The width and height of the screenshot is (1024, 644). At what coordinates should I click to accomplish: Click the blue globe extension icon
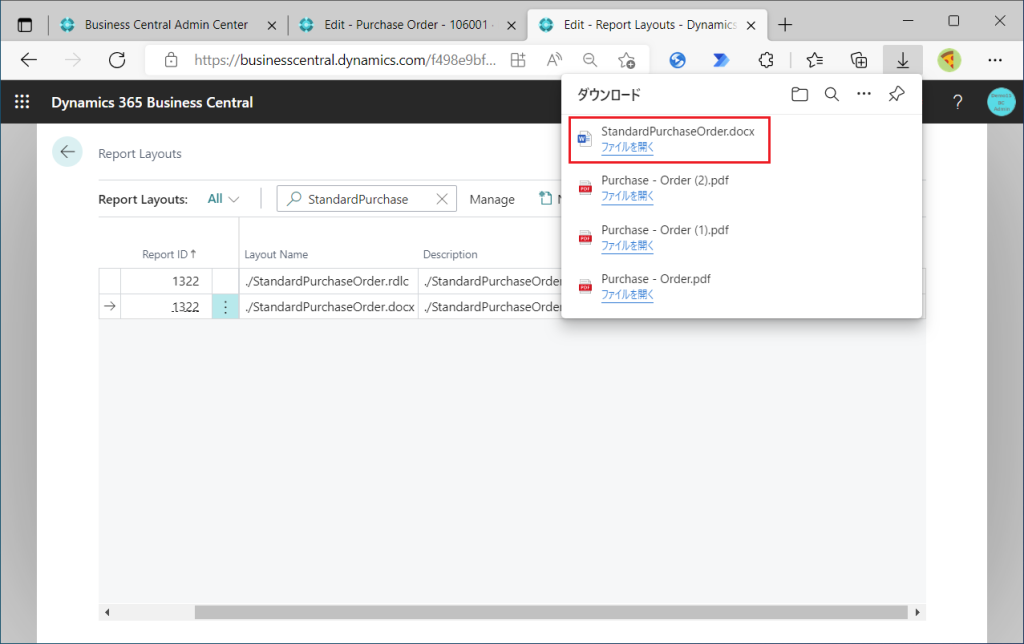678,60
